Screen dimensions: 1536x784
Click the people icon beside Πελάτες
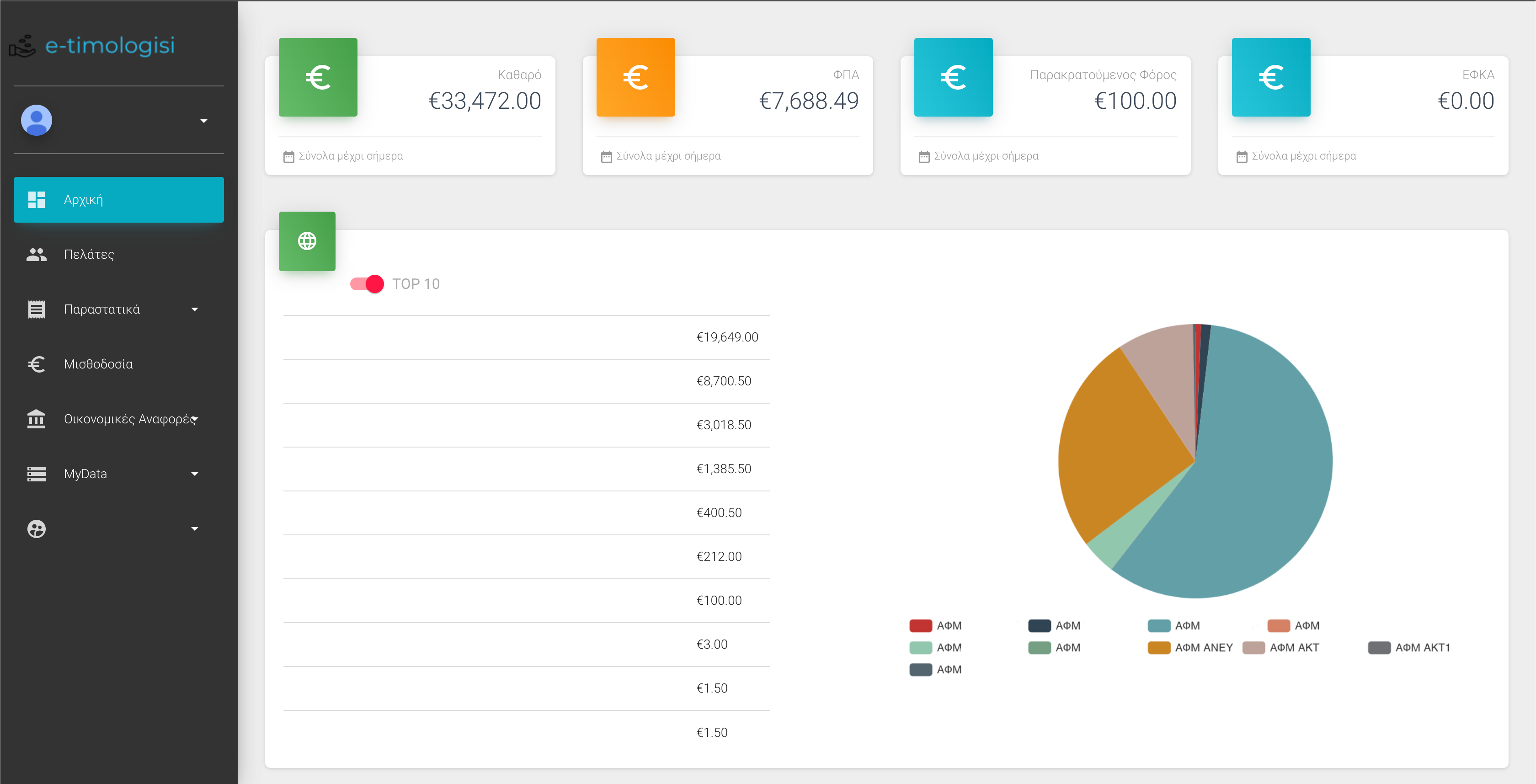click(x=37, y=255)
